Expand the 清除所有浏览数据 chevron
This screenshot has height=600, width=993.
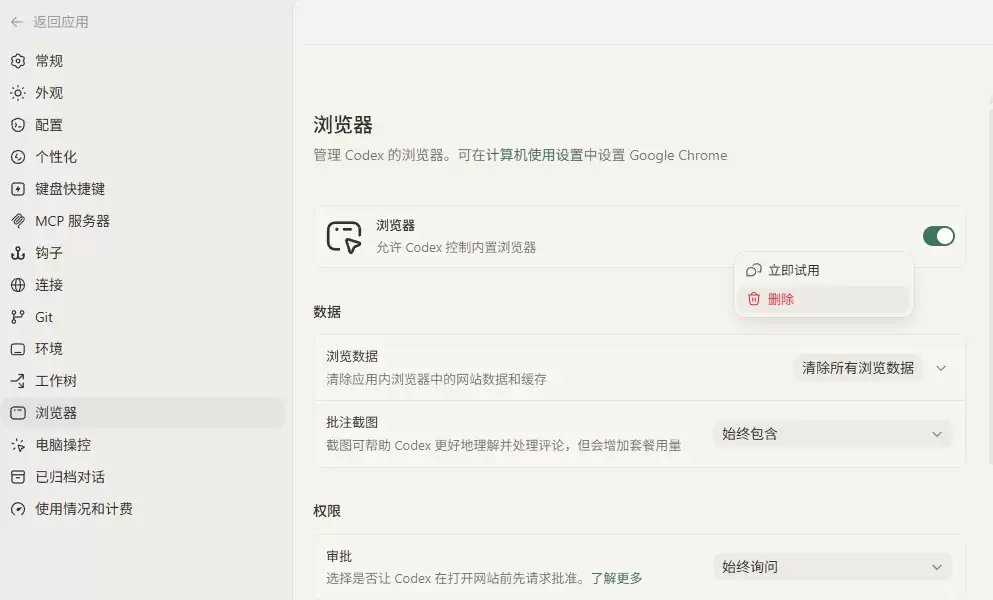pyautogui.click(x=941, y=368)
